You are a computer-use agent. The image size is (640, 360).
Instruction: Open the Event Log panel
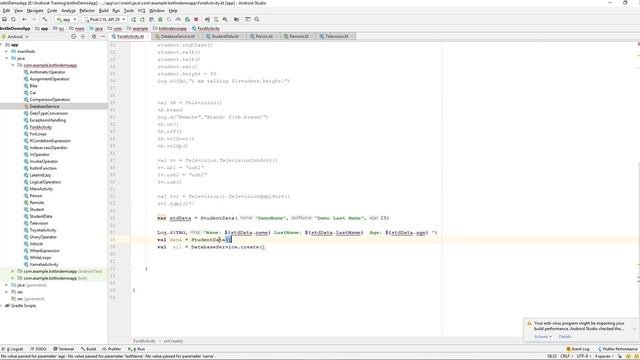point(578,349)
